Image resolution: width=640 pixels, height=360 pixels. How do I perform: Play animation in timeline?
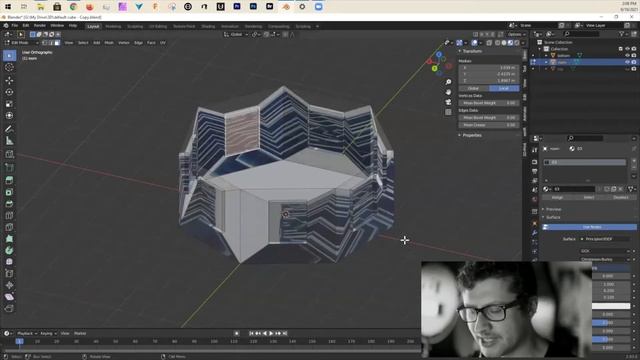tap(271, 333)
